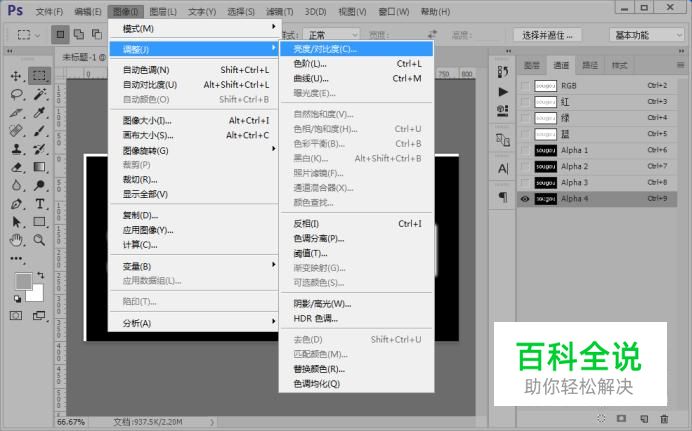Screen dimensions: 692x431
Task: Select the Rectangular Marquee tool
Action: click(39, 75)
